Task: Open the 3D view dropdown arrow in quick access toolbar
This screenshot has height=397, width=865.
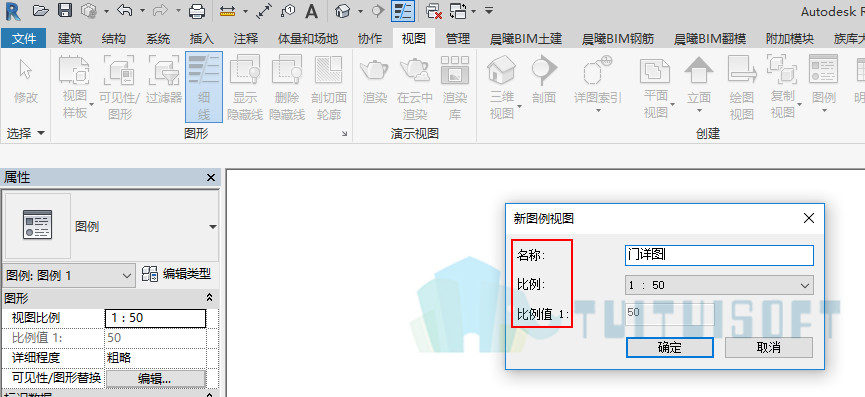Action: point(360,10)
